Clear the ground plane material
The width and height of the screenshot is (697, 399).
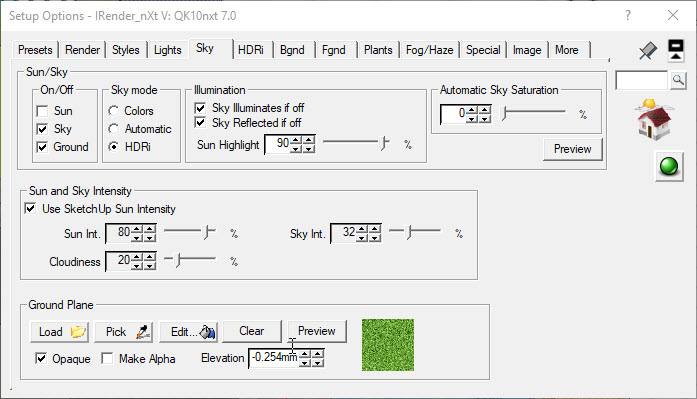252,331
